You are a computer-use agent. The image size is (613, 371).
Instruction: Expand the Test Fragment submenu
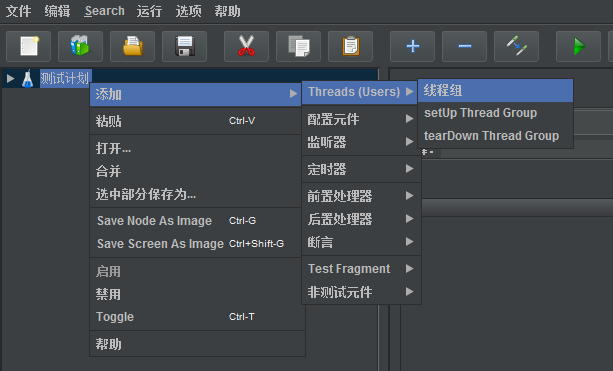361,269
